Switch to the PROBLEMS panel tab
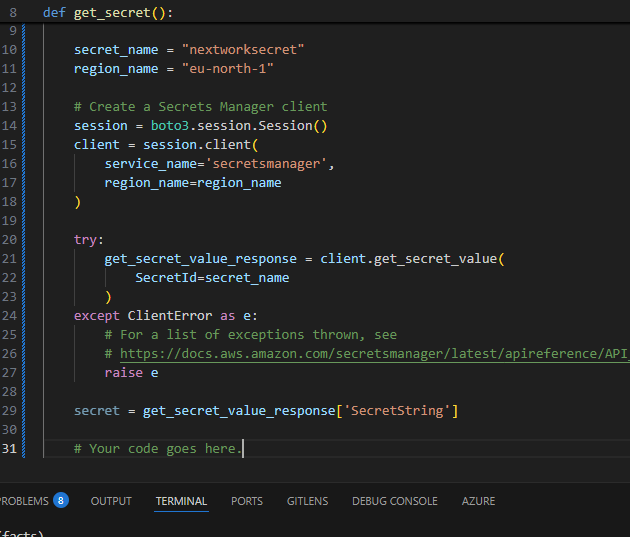 [24, 501]
